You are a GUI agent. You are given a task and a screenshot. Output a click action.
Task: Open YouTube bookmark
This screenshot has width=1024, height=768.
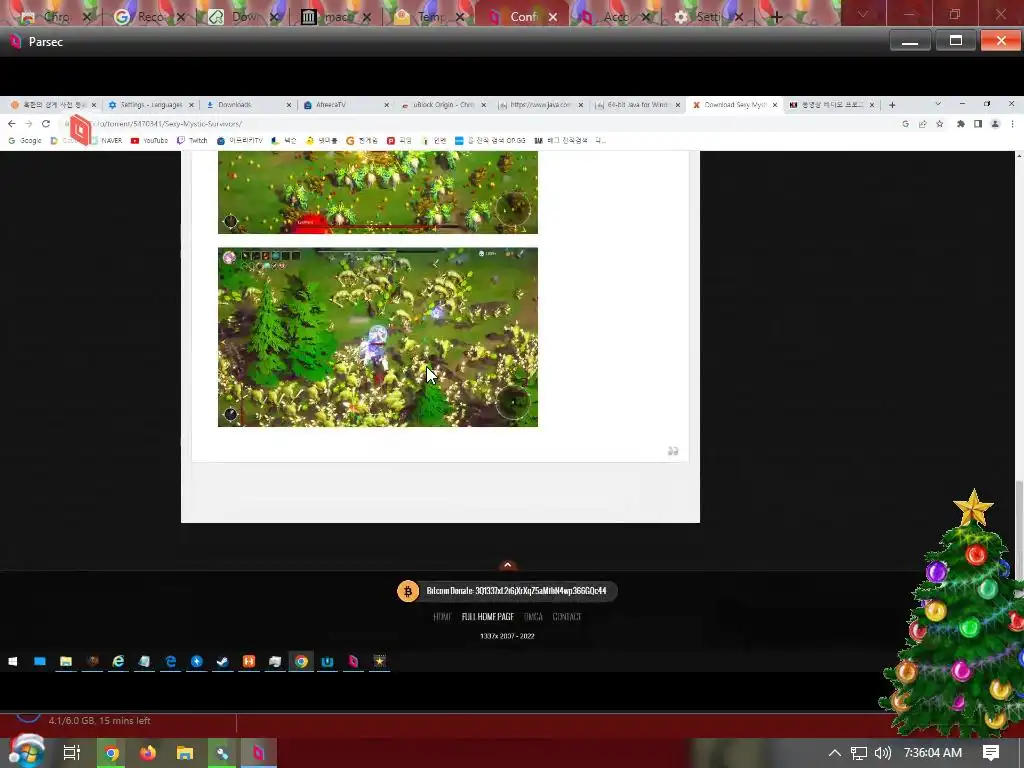click(x=150, y=140)
